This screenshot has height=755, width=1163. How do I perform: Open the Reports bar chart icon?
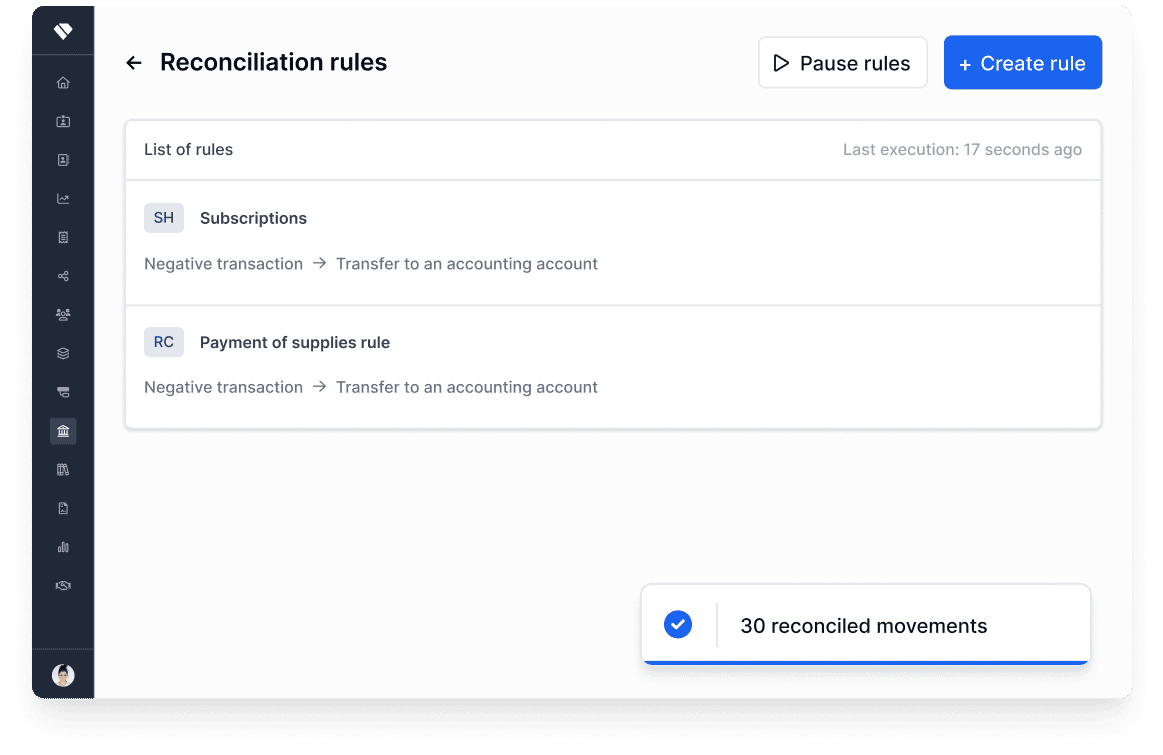pos(63,547)
